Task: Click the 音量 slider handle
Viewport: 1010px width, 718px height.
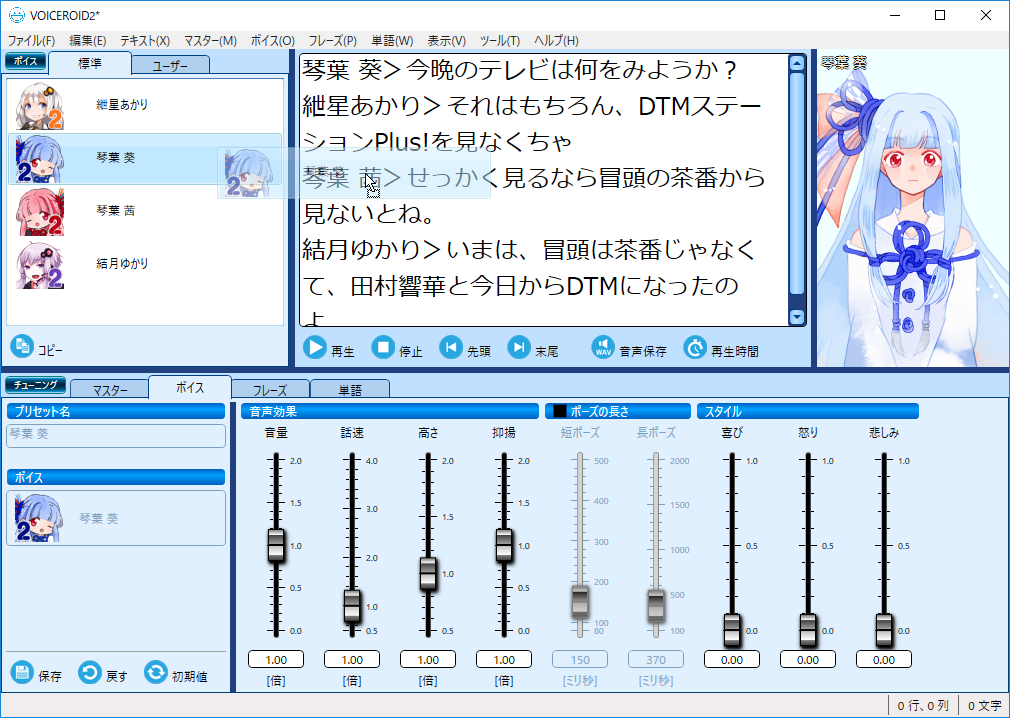Action: pyautogui.click(x=276, y=545)
